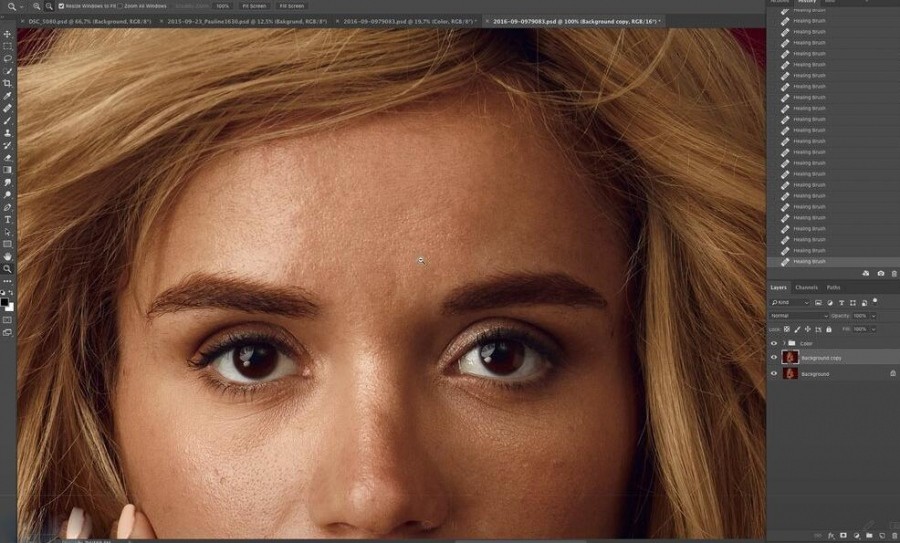Select the Path Selection tool

(7, 232)
